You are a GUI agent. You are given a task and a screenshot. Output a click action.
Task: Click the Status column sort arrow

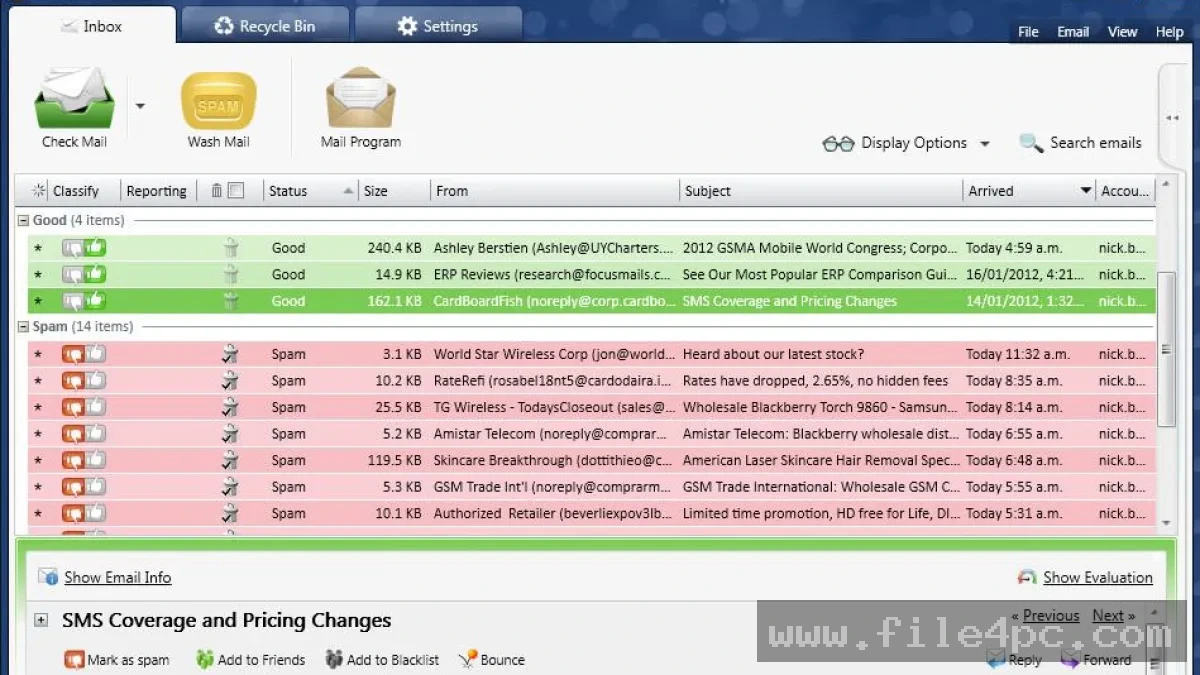[x=348, y=191]
